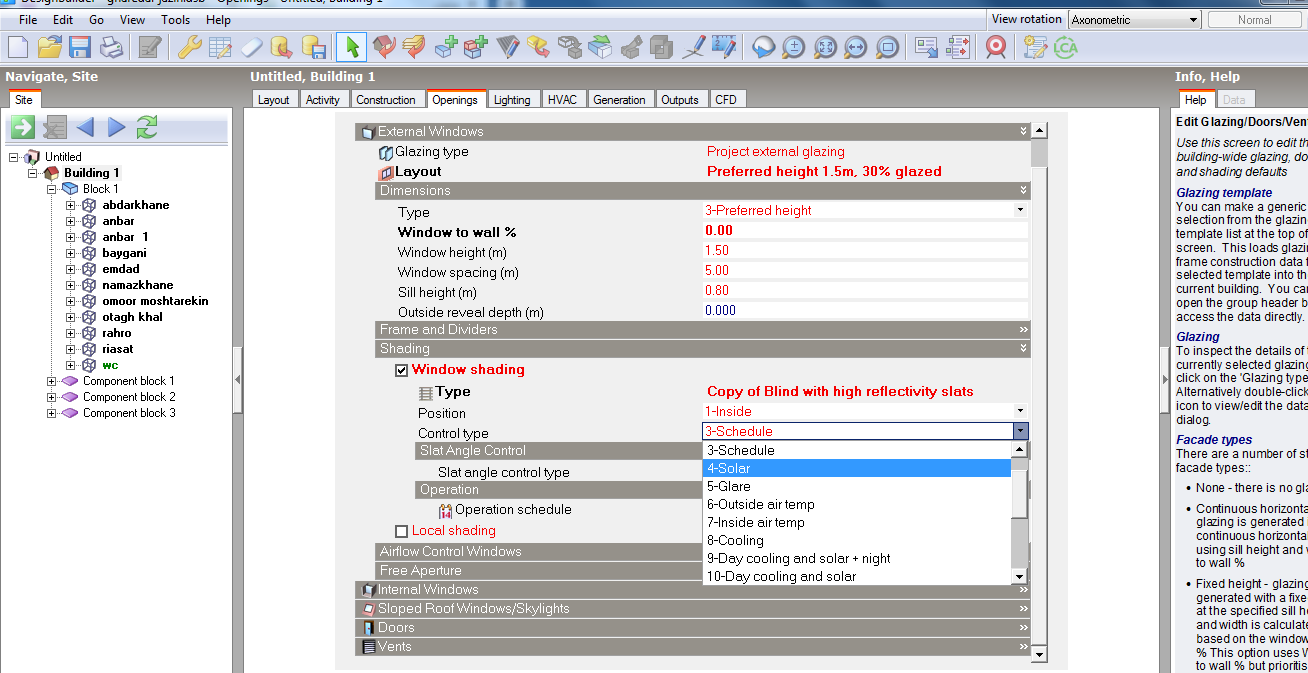
Task: Enable the Local shading checkbox
Action: pyautogui.click(x=402, y=531)
